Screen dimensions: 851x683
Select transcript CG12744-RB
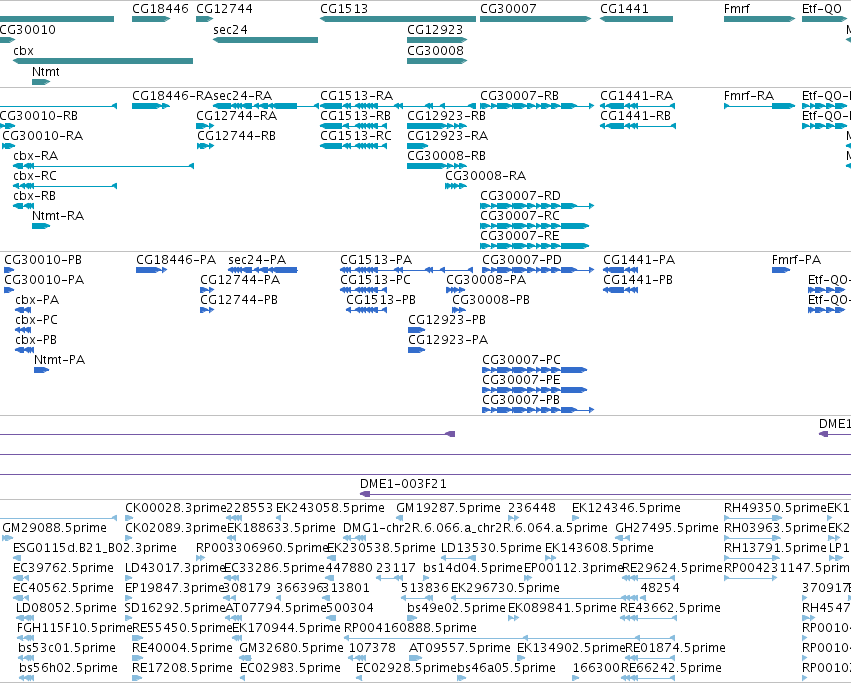point(237,136)
